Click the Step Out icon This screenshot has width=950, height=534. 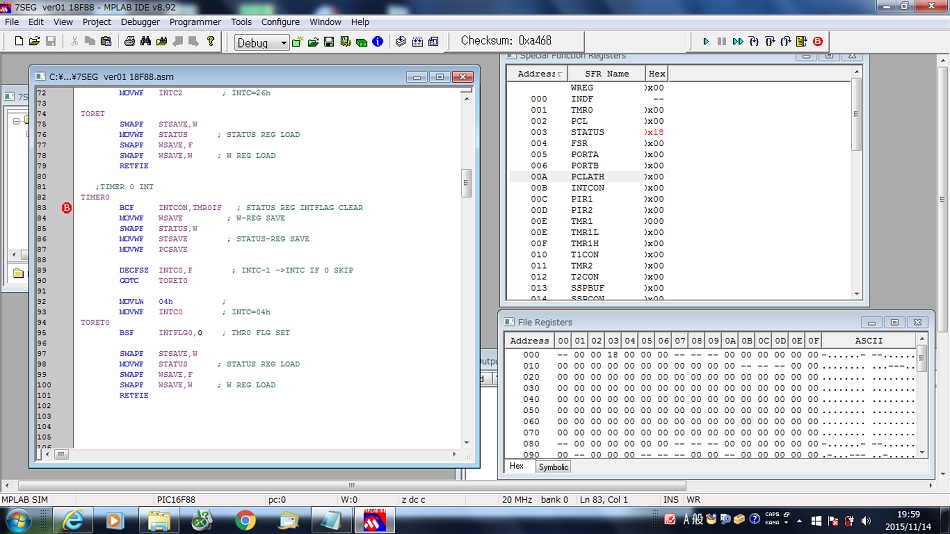[786, 41]
